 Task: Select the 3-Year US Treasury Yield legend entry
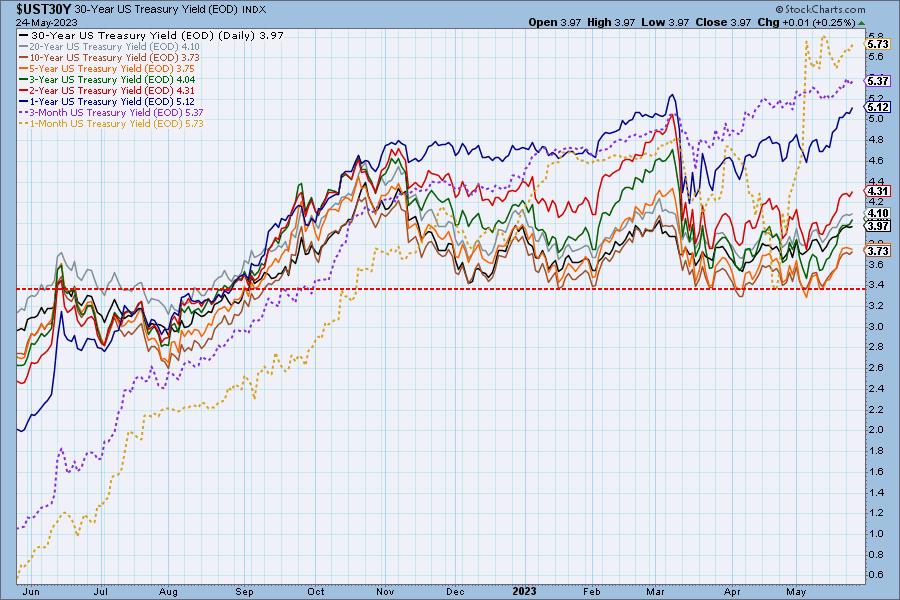pos(107,79)
